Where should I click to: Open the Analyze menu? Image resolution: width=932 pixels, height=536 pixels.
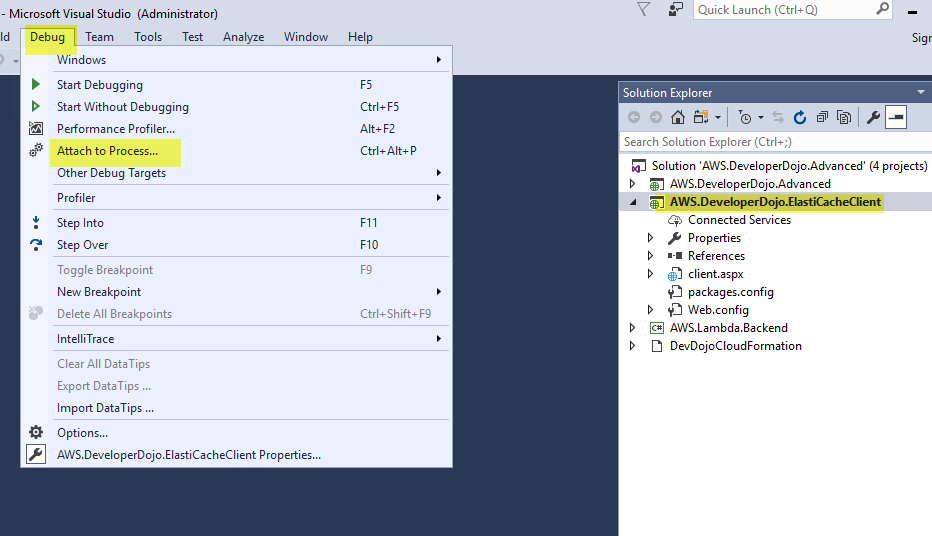(244, 37)
